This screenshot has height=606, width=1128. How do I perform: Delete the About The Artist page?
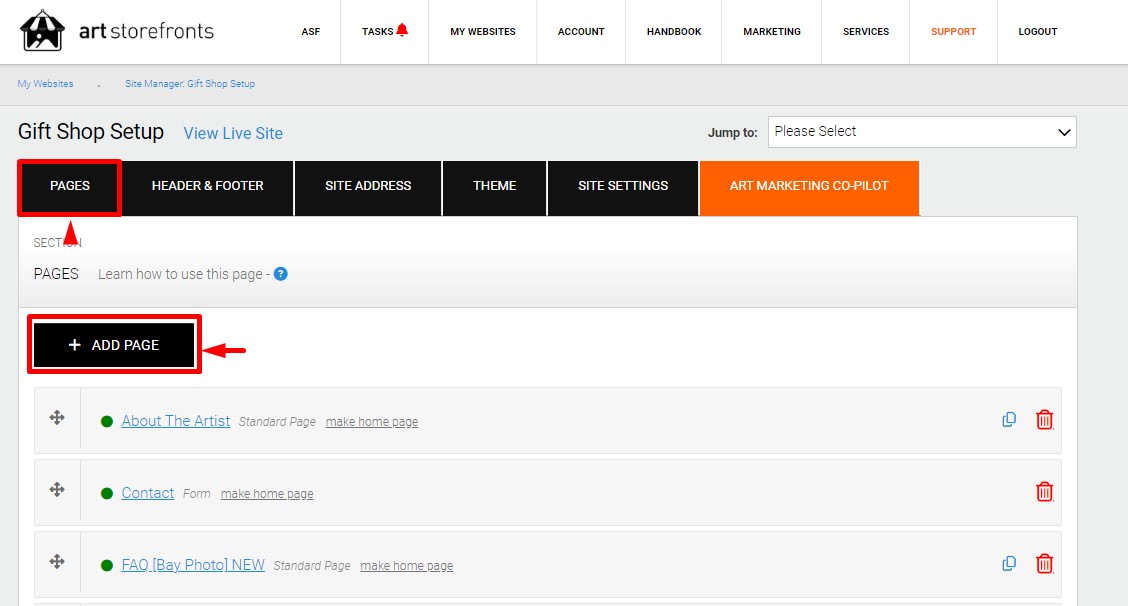coord(1044,420)
